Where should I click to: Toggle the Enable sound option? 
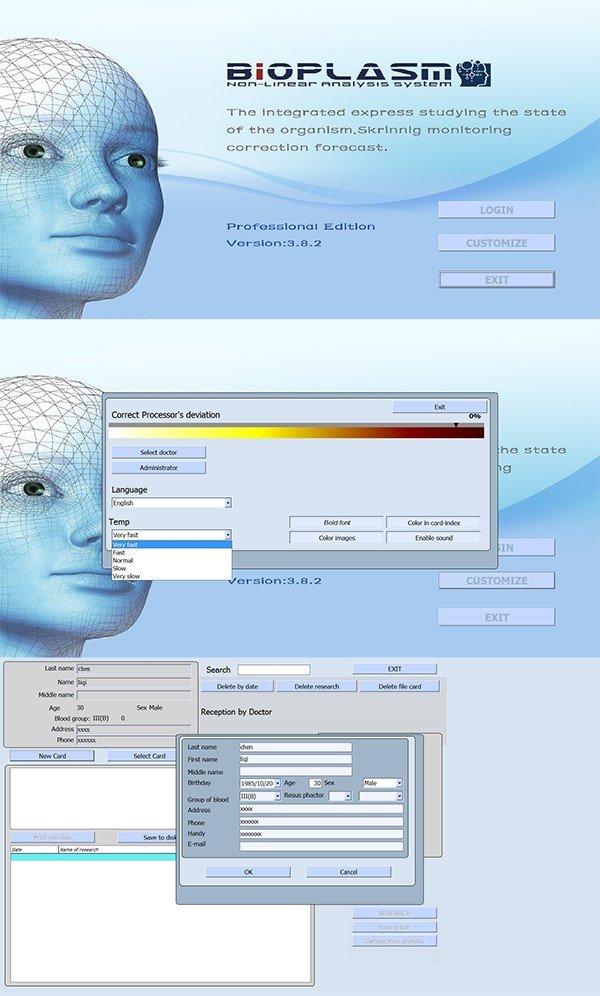tap(434, 538)
